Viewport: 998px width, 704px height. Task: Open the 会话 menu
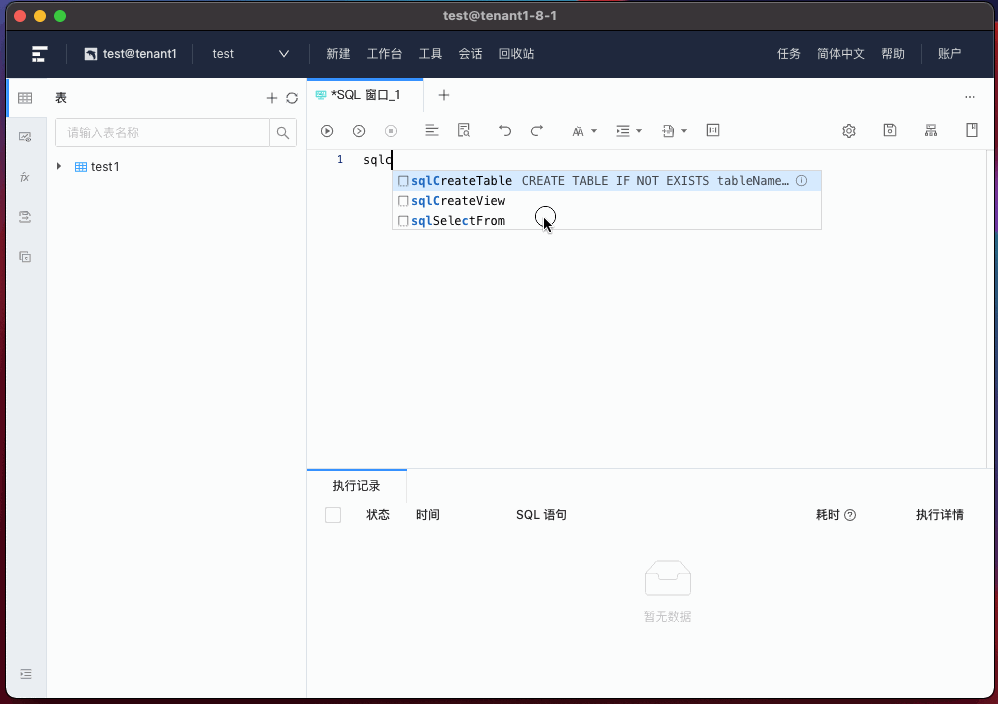pos(470,54)
